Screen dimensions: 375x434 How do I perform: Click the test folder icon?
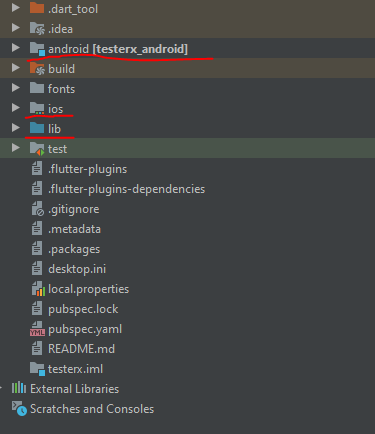[x=37, y=149]
